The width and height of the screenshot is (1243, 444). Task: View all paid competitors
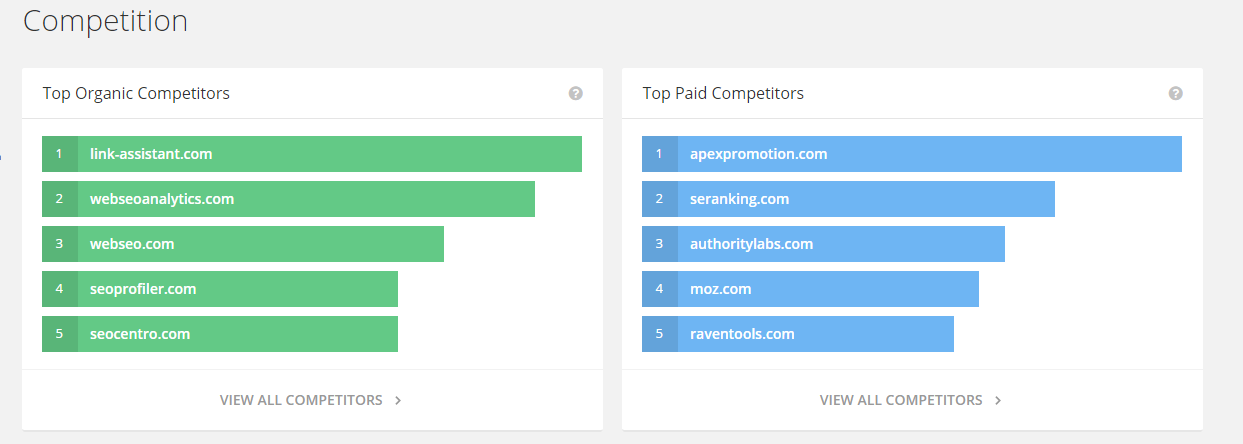pos(901,400)
